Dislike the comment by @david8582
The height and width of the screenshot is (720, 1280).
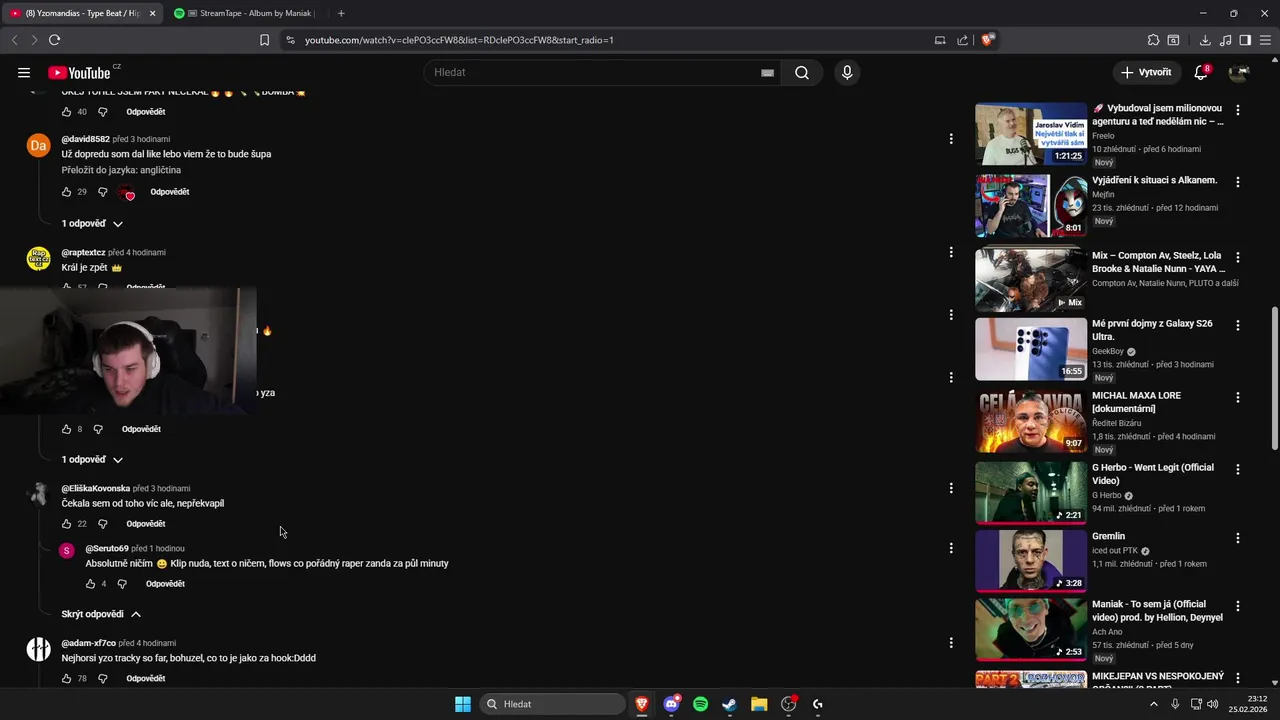tap(102, 192)
